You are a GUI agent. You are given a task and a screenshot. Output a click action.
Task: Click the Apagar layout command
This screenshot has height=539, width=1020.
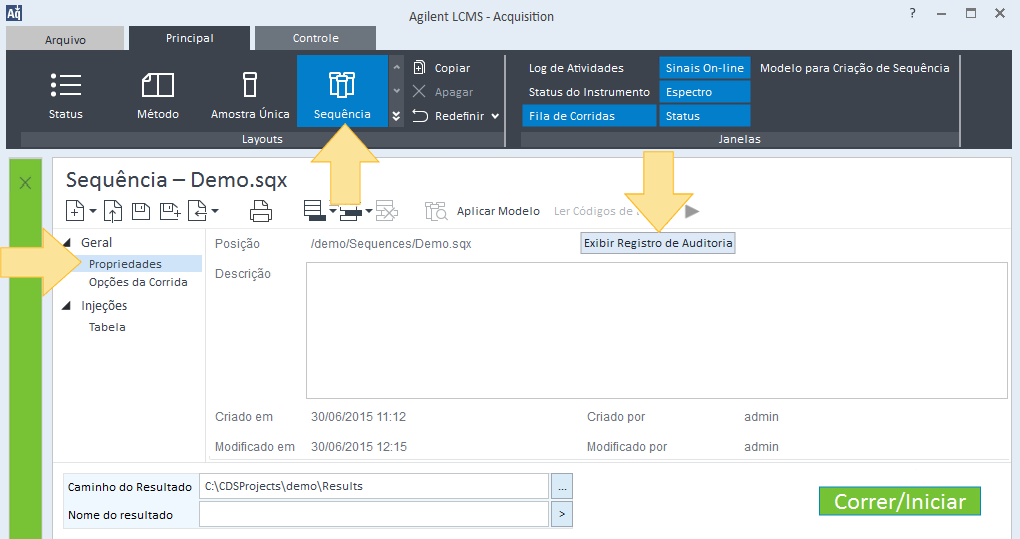[442, 92]
